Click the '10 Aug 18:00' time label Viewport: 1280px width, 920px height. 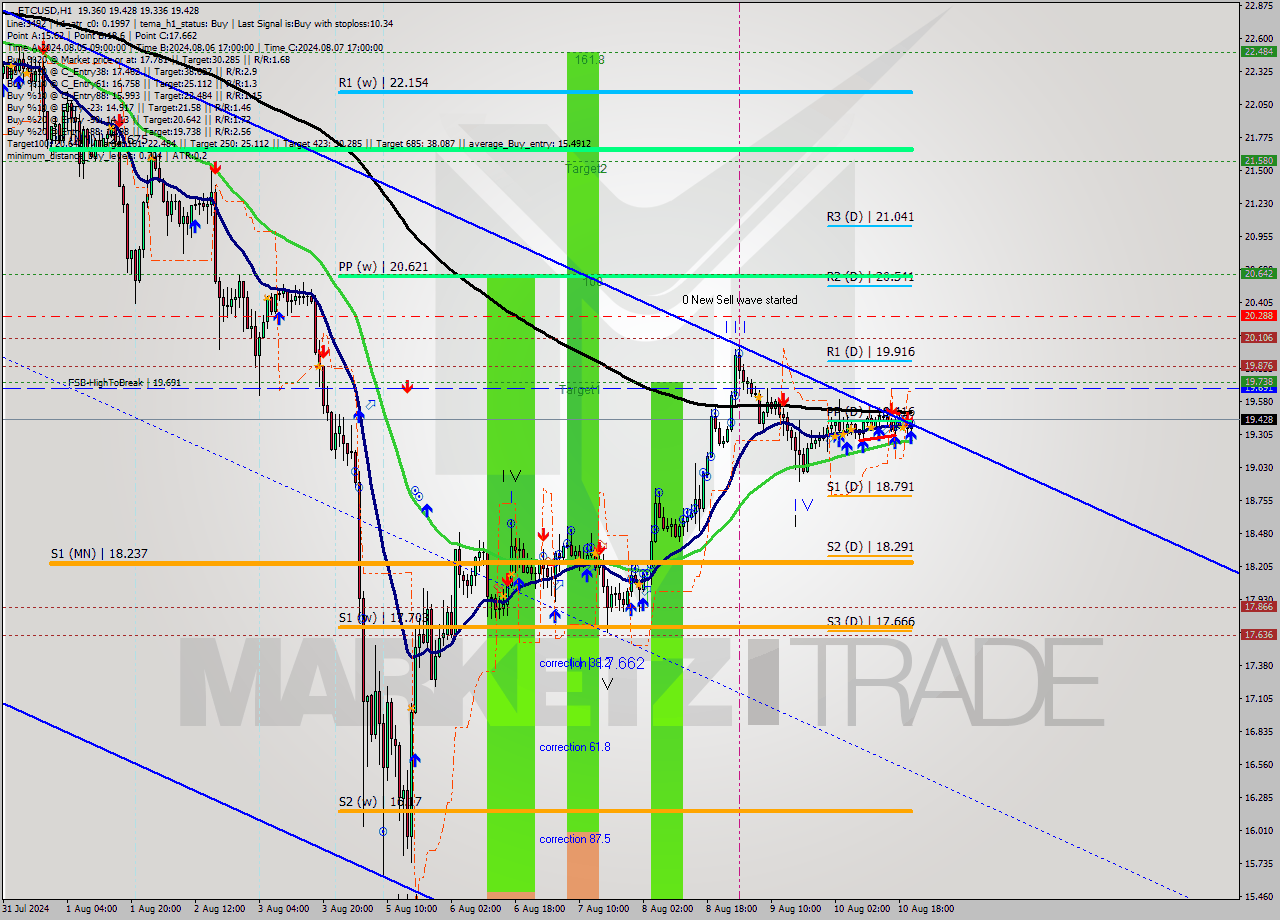click(926, 909)
